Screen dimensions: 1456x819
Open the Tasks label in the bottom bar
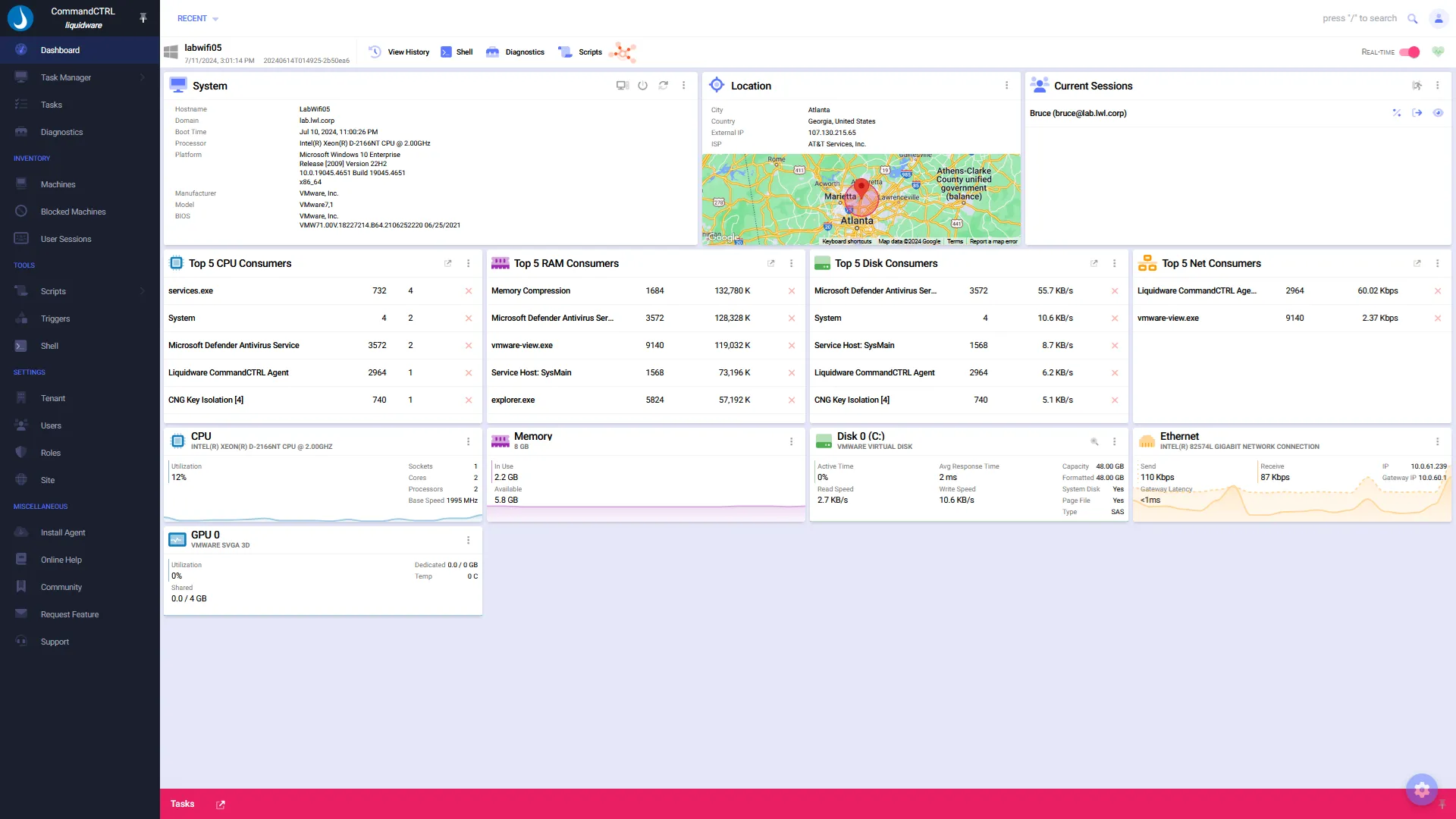pos(182,804)
